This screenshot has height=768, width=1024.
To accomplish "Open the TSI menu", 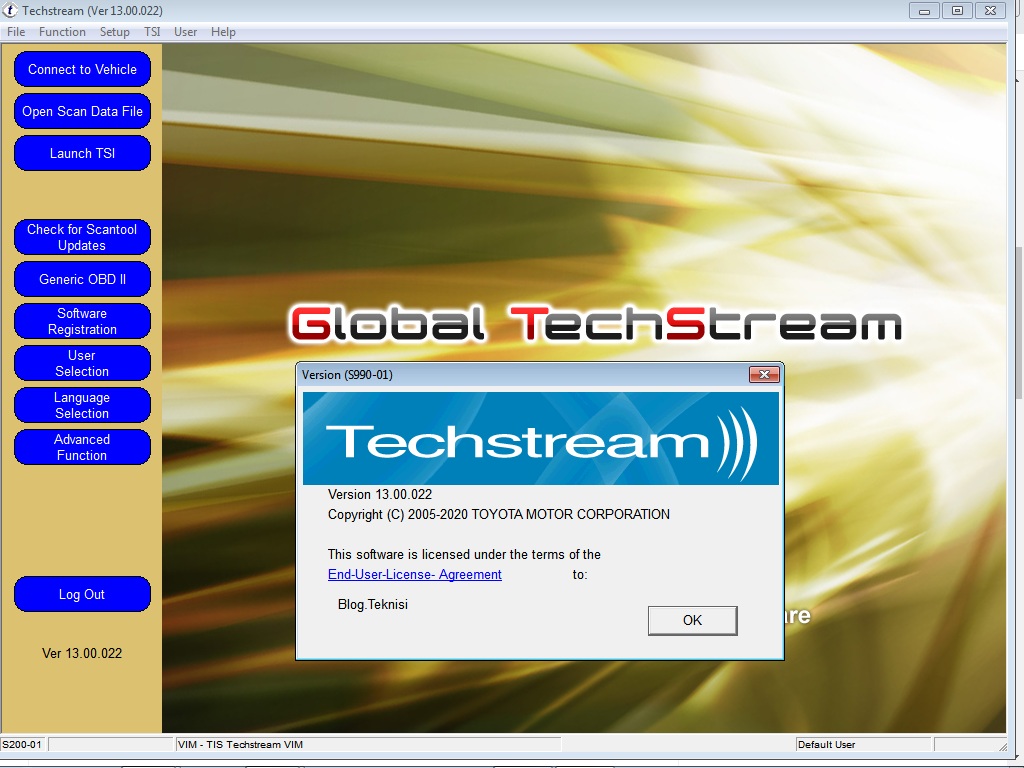I will 152,32.
